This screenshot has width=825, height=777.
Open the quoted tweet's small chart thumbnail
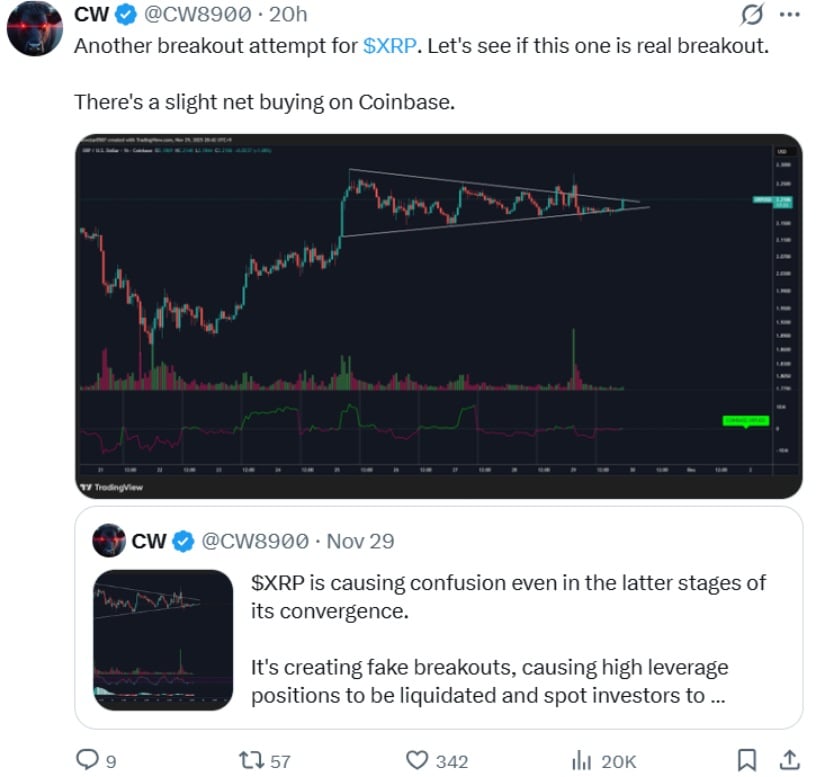click(162, 640)
